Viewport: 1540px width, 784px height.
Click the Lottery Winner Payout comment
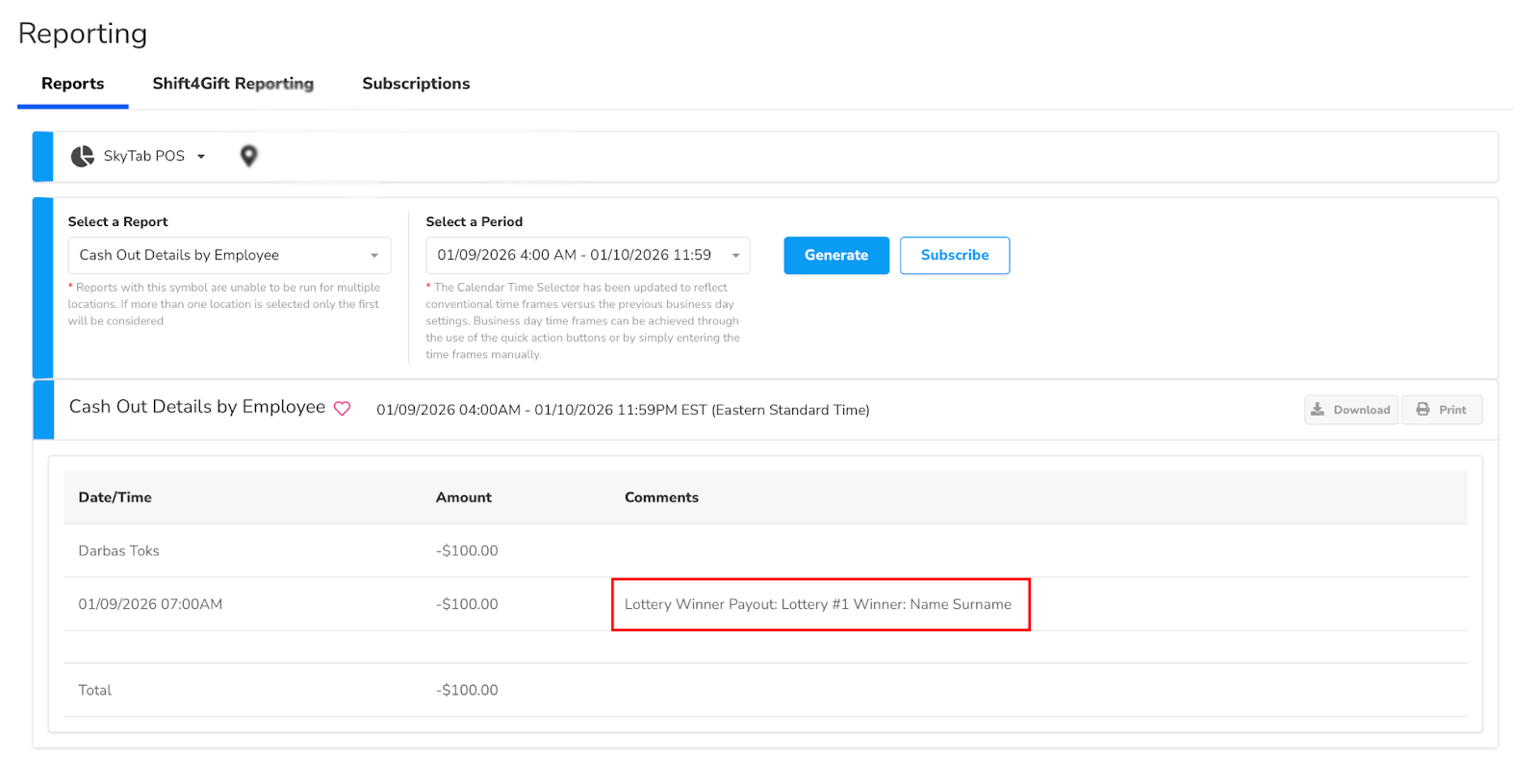(x=817, y=604)
